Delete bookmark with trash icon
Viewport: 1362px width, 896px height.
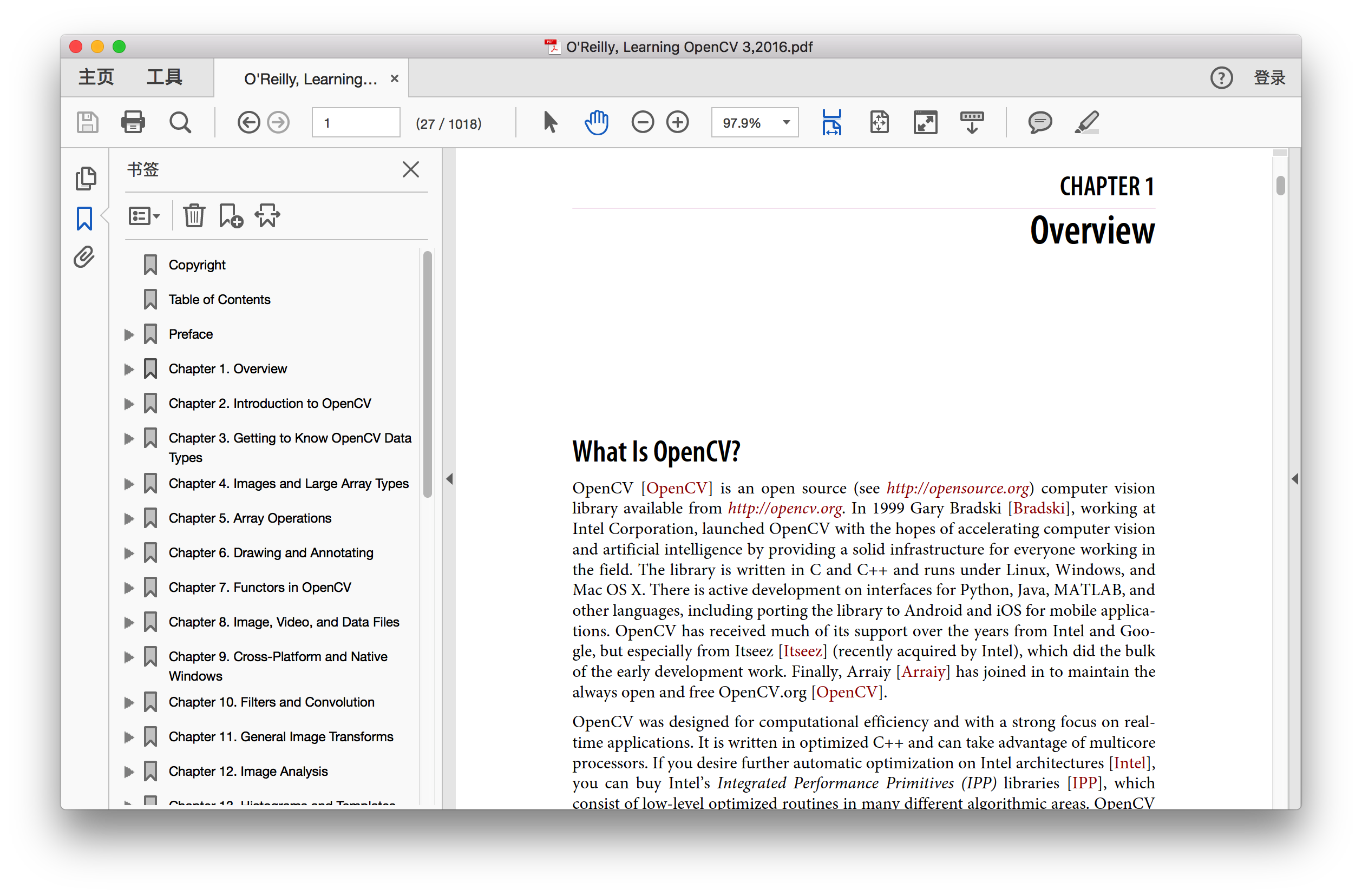coord(194,216)
